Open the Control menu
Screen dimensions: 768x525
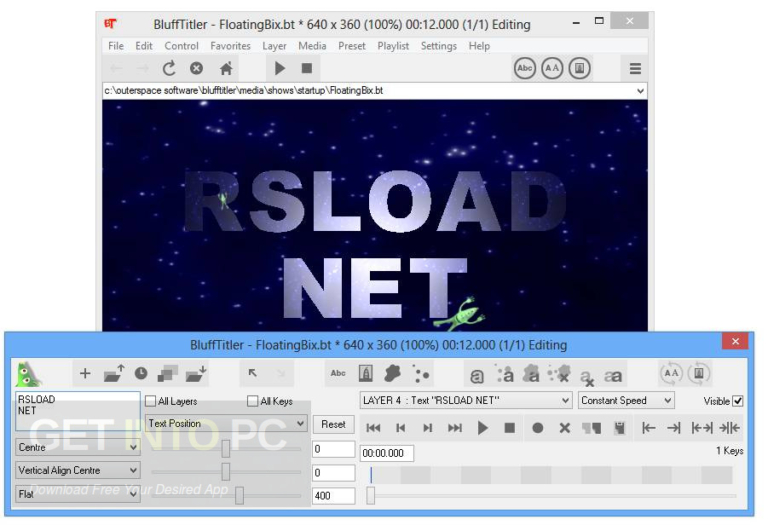(x=181, y=46)
